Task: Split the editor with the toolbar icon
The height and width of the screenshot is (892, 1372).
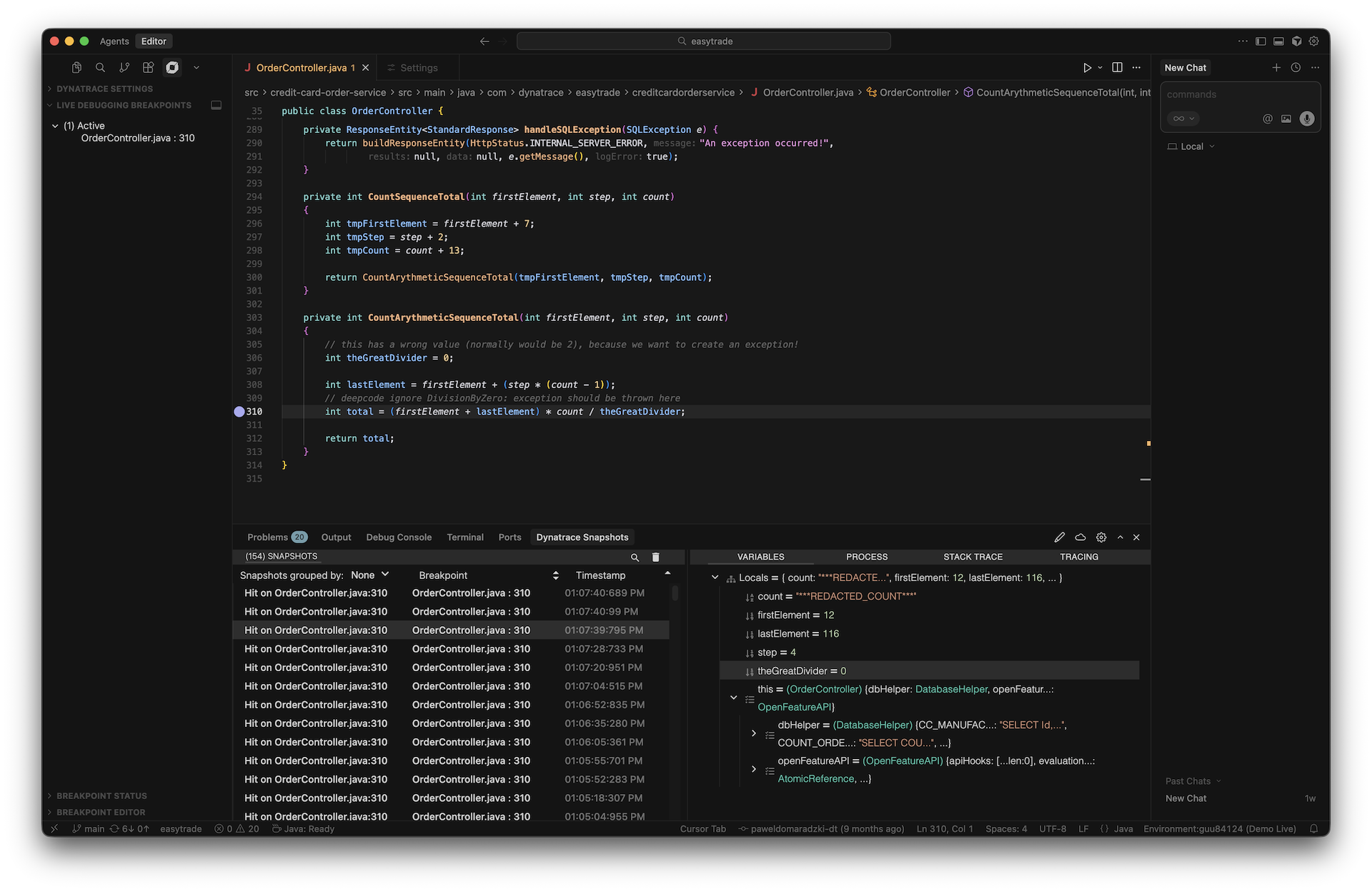Action: 1117,67
